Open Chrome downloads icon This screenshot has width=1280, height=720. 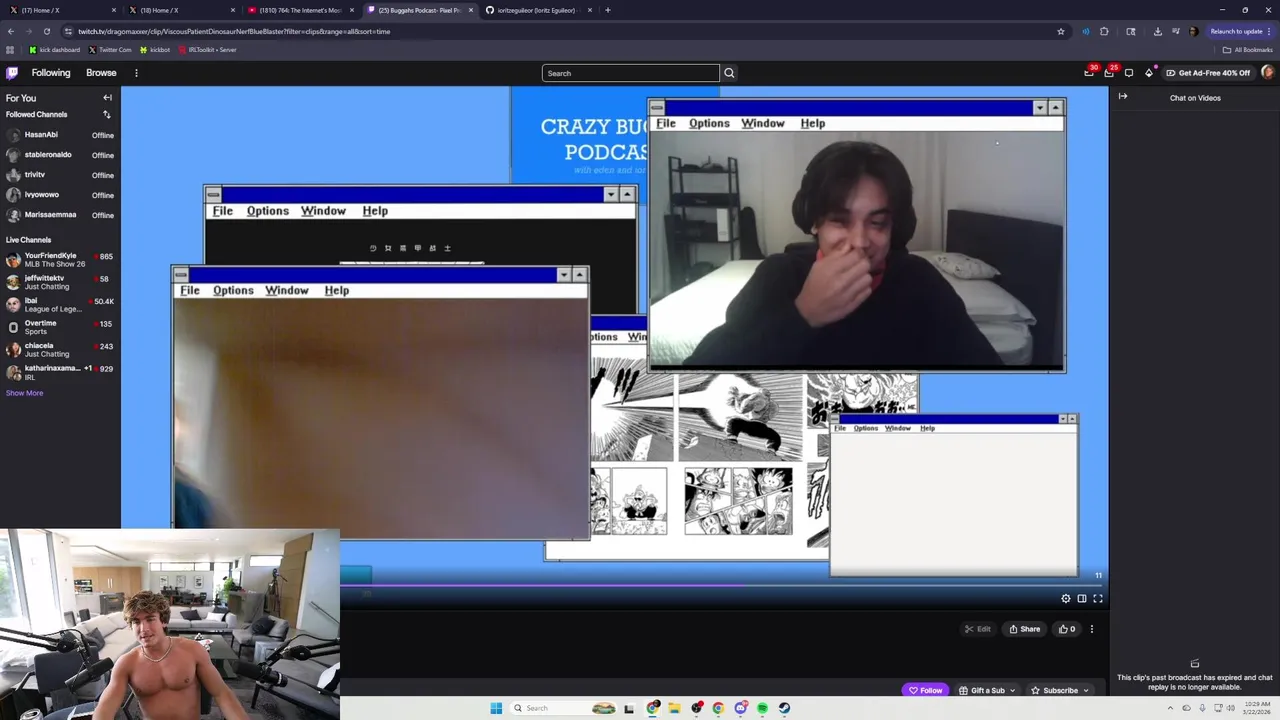click(1157, 31)
